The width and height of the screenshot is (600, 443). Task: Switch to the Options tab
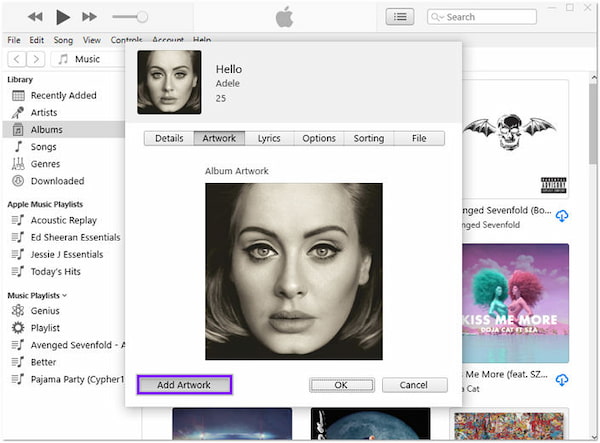coord(319,138)
